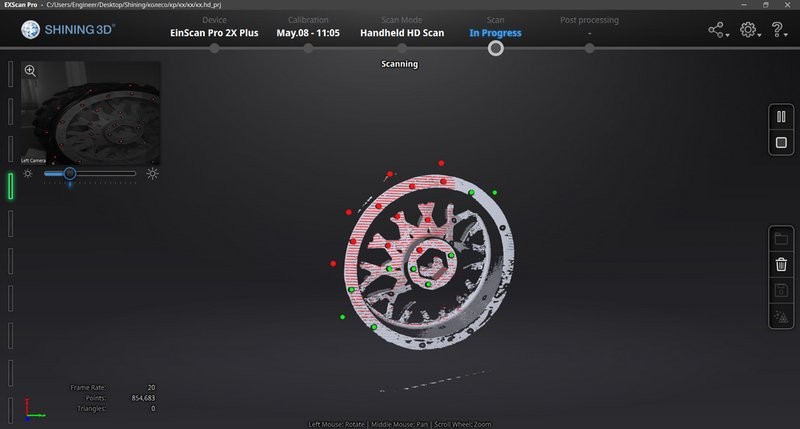800x429 pixels.
Task: Pause the ongoing scan
Action: tap(781, 117)
